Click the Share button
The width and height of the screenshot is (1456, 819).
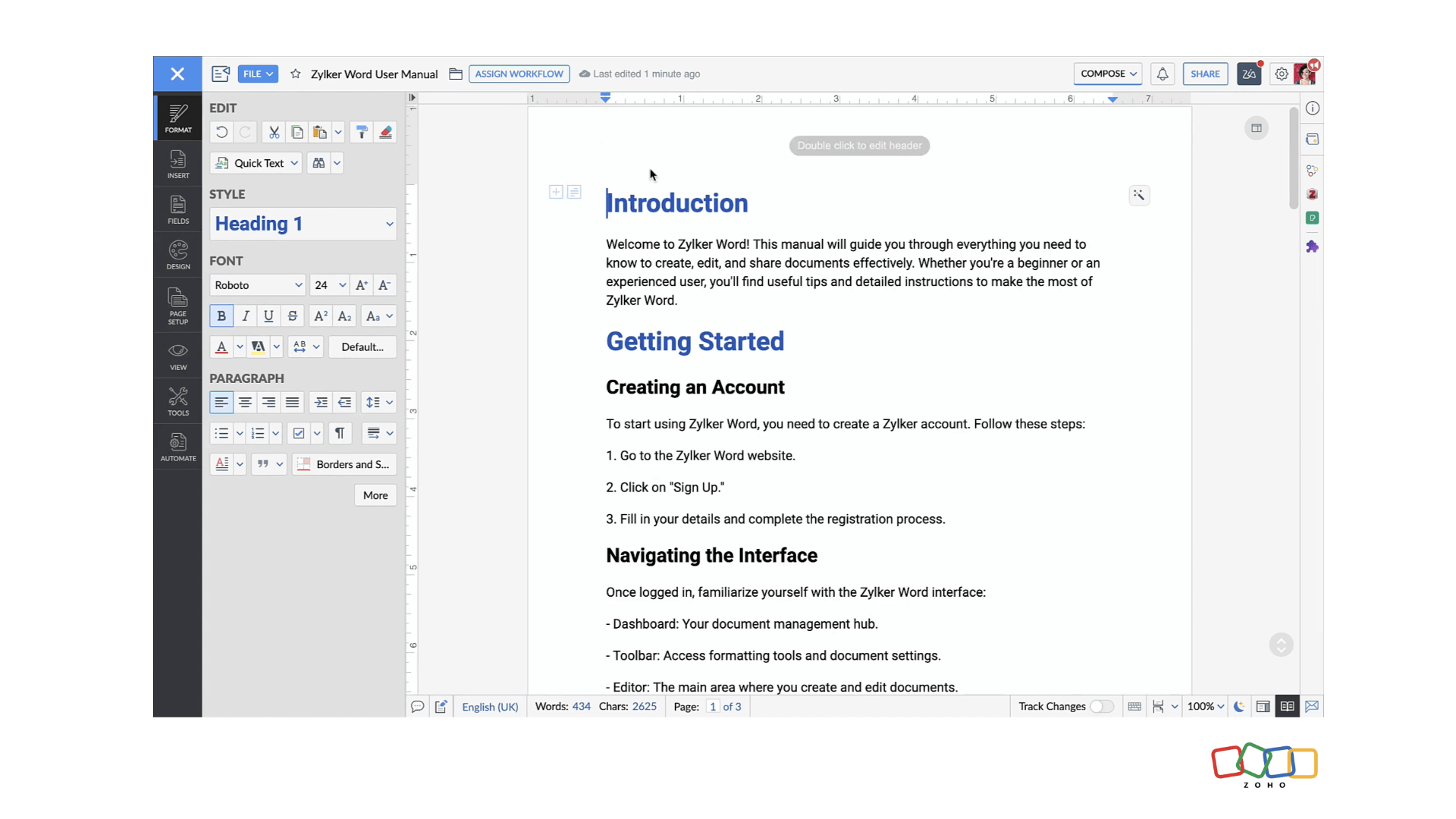coord(1205,74)
